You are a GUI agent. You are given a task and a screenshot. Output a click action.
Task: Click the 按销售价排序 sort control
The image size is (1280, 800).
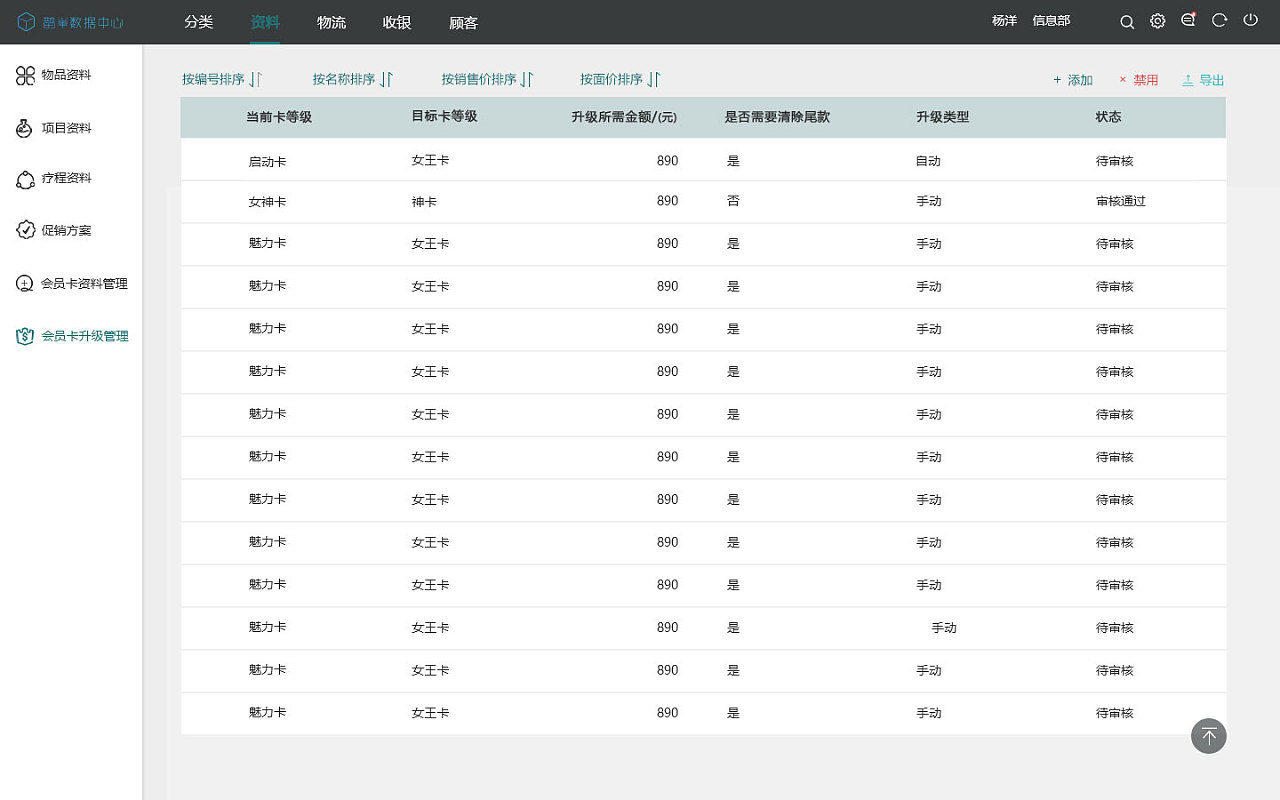(x=486, y=78)
